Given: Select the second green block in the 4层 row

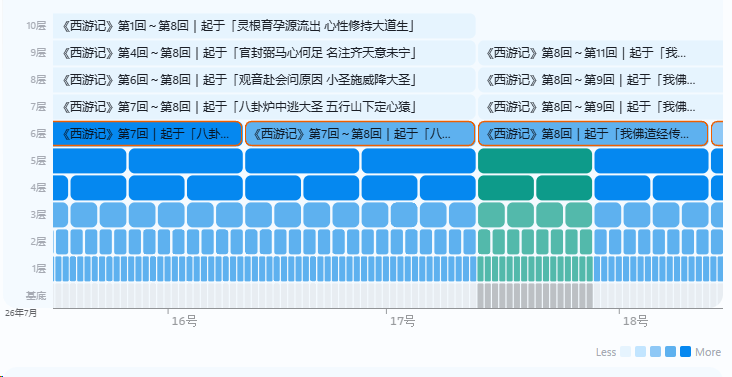Looking at the screenshot, I should (x=564, y=188).
